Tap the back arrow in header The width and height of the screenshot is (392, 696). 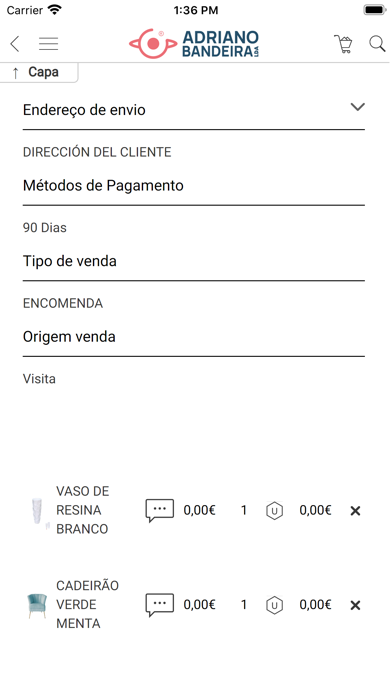(x=15, y=44)
